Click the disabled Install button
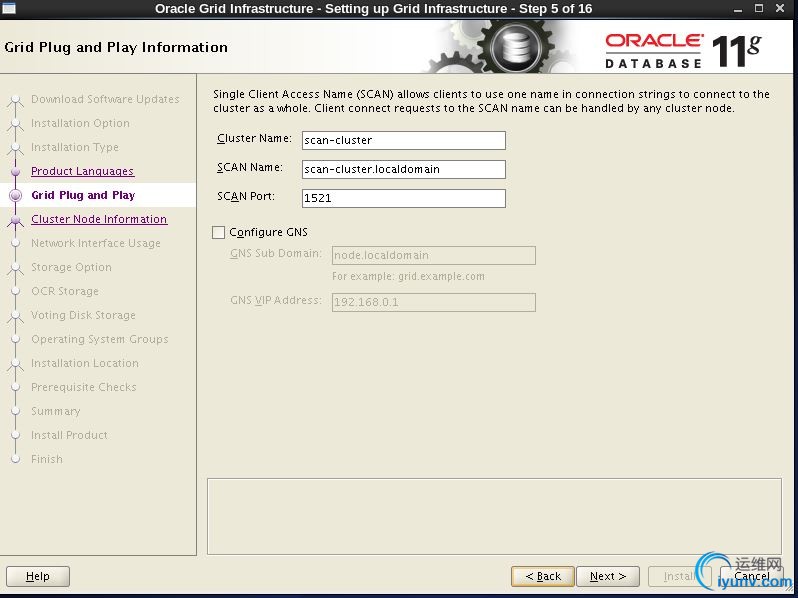The width and height of the screenshot is (798, 598). 679,577
